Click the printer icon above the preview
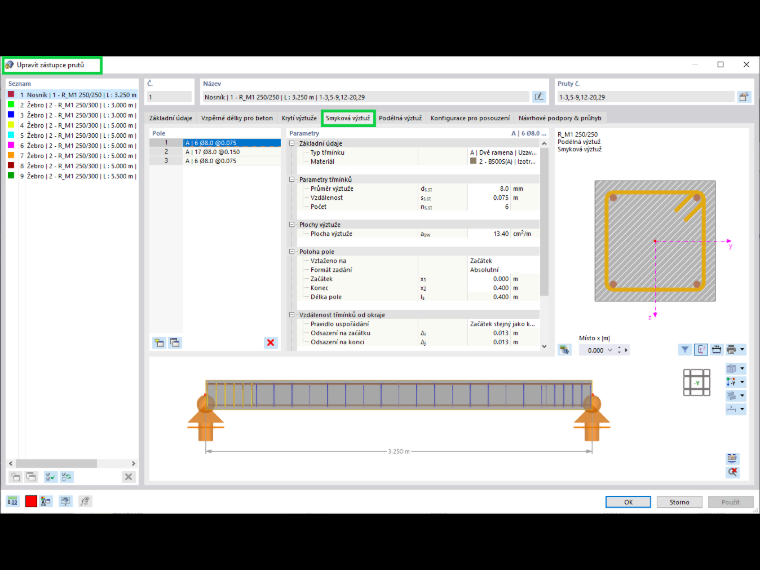 pyautogui.click(x=731, y=349)
